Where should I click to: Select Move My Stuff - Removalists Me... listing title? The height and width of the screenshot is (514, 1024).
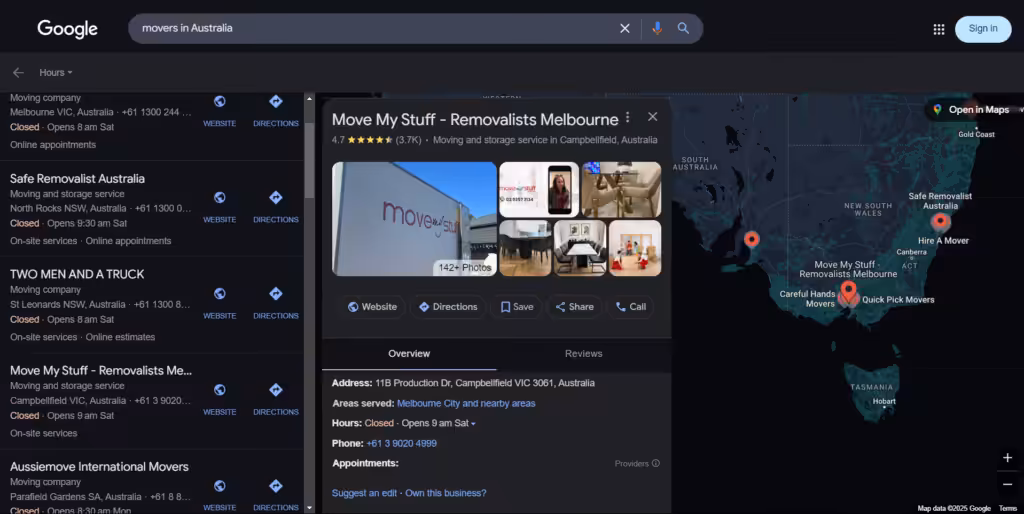coord(101,370)
